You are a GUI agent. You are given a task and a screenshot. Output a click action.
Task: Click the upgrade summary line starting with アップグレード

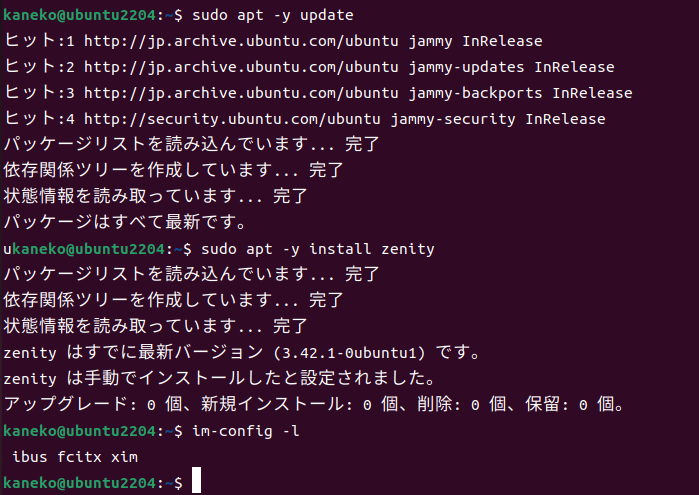[314, 404]
